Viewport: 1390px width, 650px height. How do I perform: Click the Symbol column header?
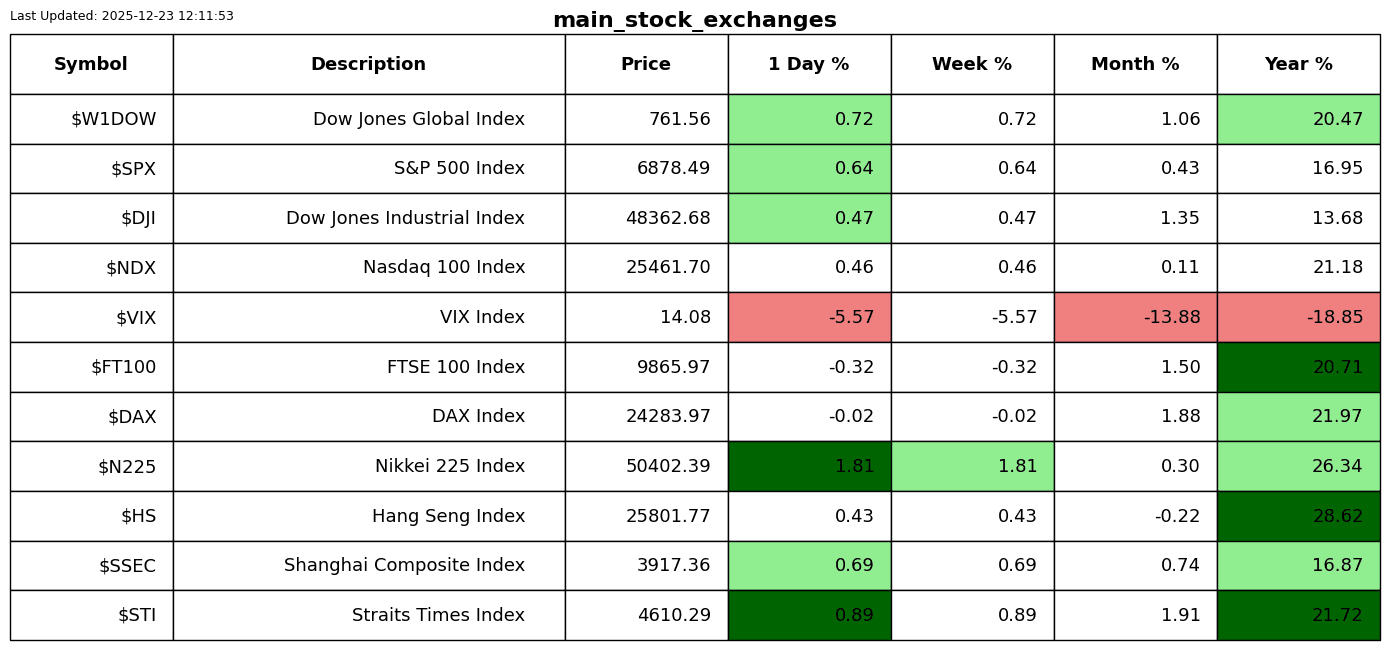coord(91,64)
